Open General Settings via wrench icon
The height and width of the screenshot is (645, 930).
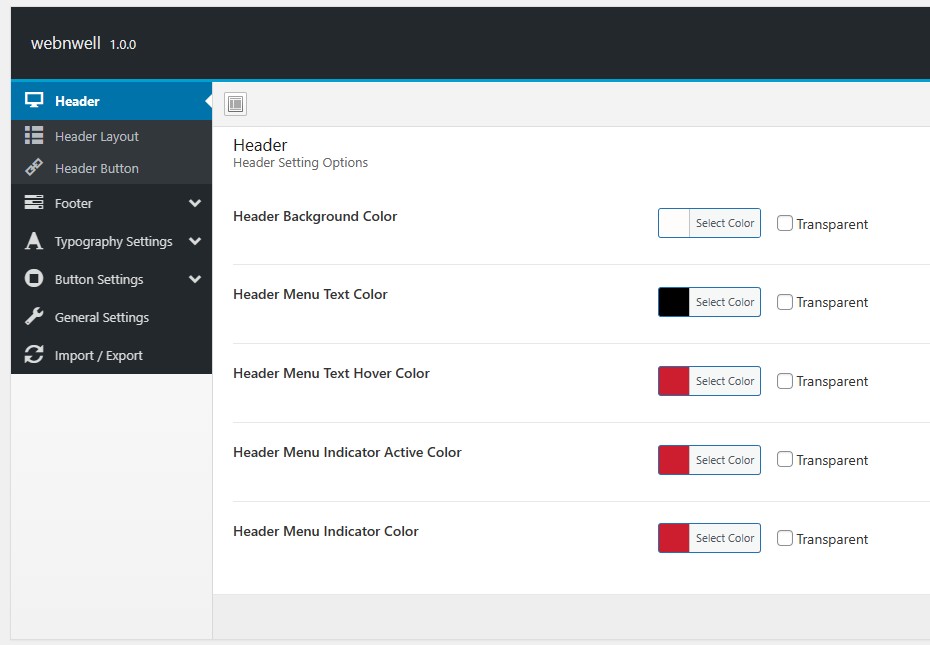[36, 317]
